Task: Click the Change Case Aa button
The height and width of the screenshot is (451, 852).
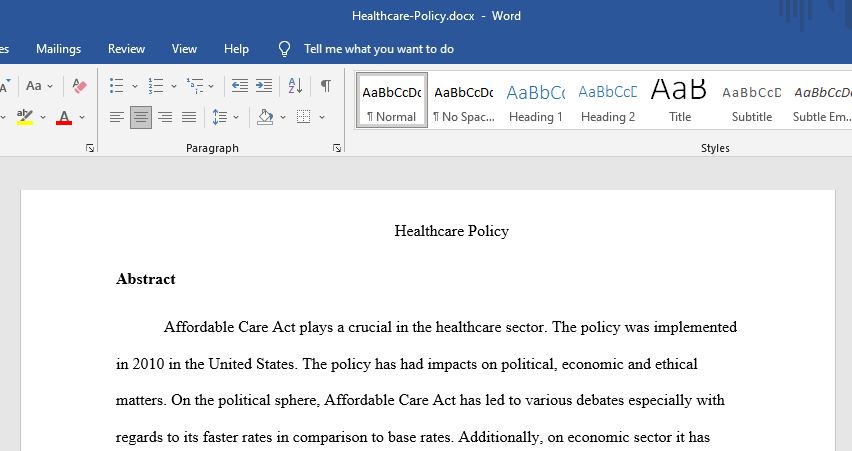Action: (34, 86)
